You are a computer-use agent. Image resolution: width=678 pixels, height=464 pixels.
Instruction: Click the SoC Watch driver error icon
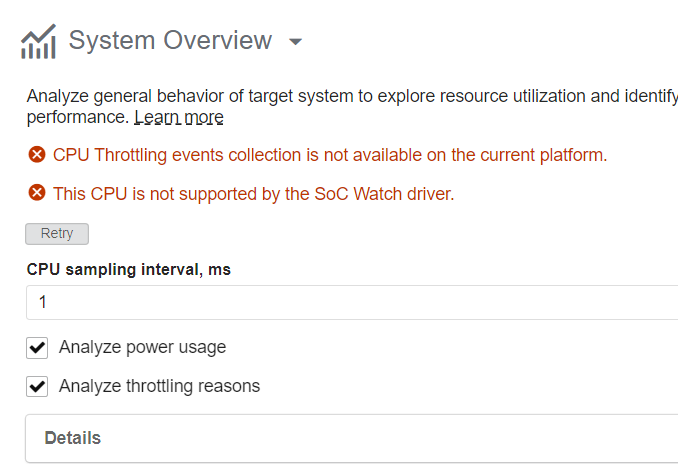(37, 193)
